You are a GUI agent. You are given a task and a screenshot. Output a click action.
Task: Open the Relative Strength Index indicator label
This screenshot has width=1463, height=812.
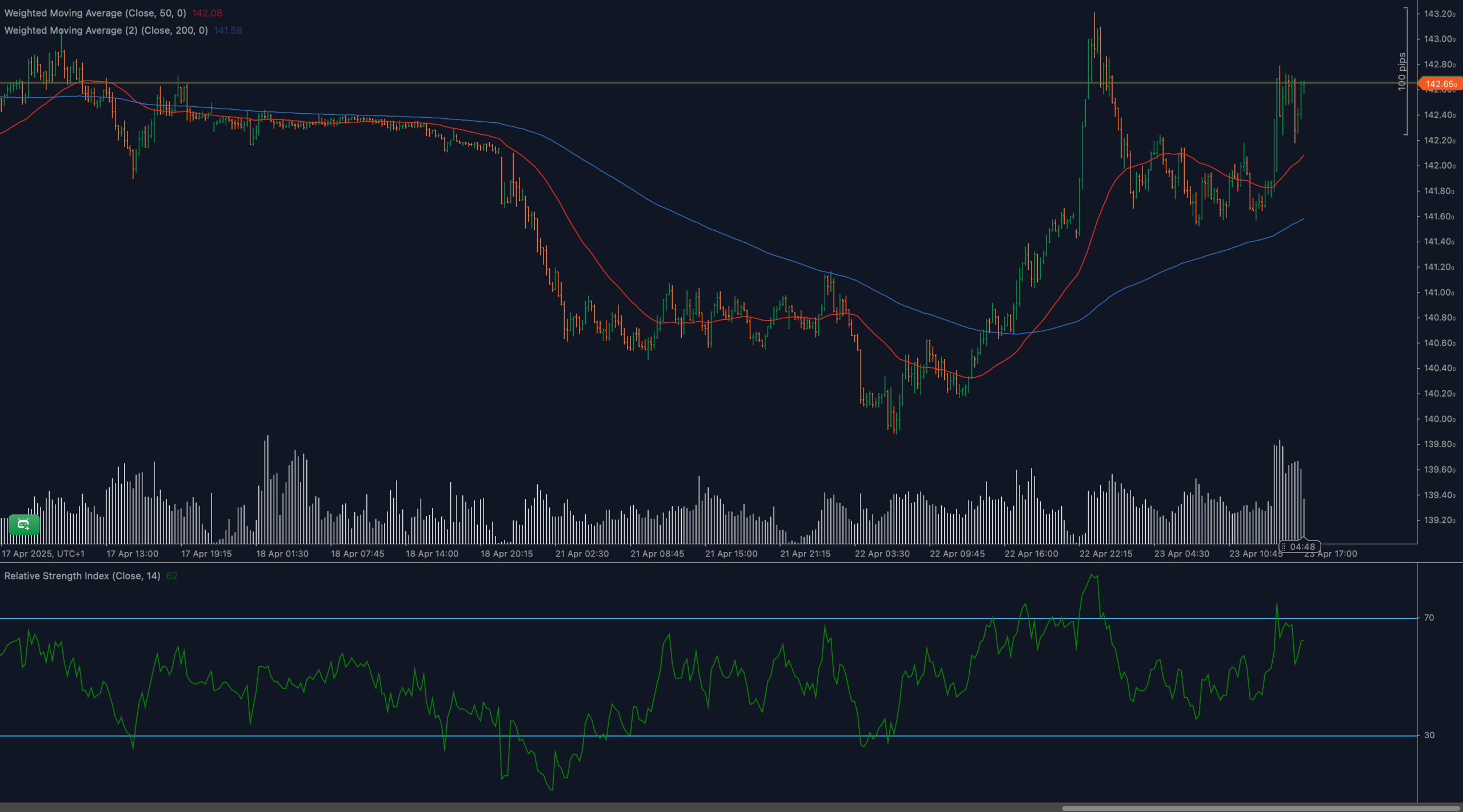click(x=82, y=576)
